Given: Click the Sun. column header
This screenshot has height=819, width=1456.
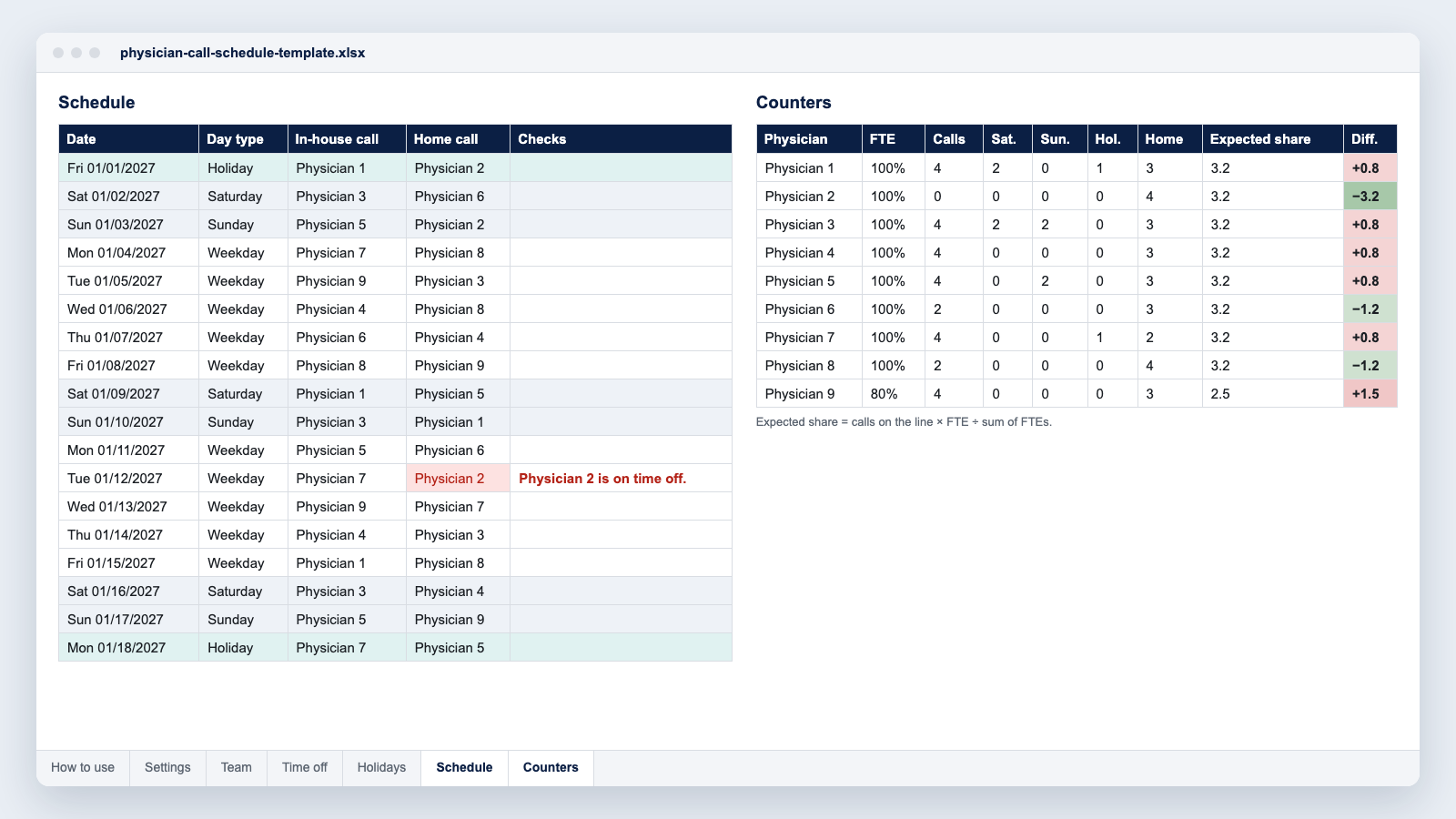Looking at the screenshot, I should point(1059,139).
